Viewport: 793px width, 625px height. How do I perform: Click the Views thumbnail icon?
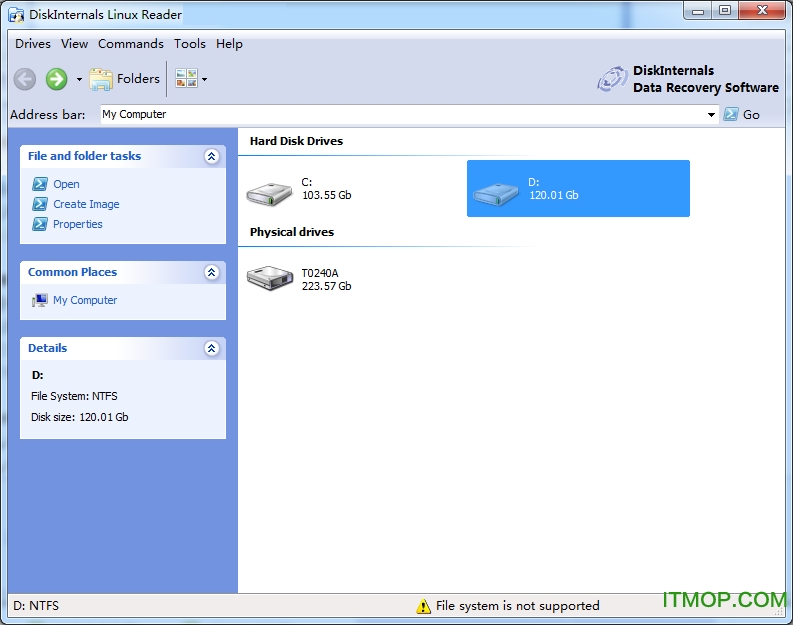pos(186,78)
